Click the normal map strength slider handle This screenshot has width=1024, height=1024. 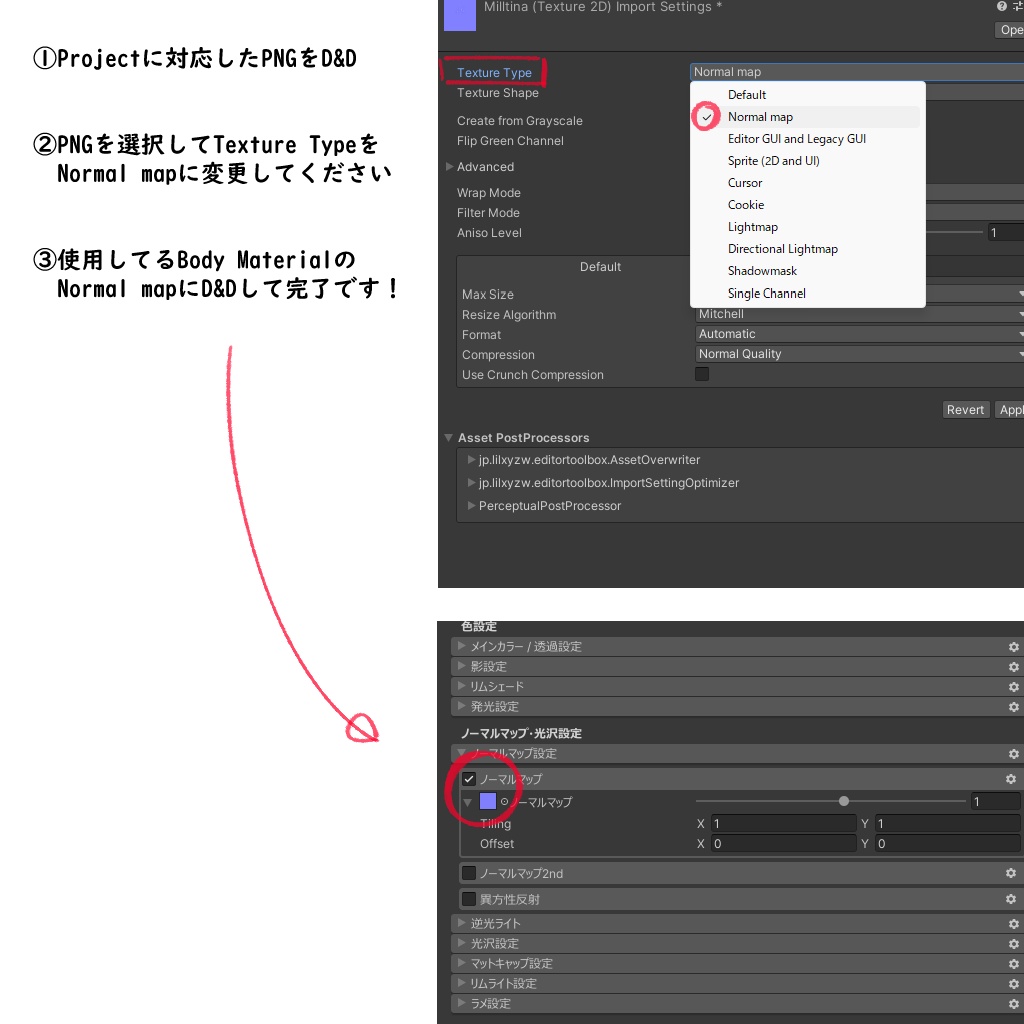pyautogui.click(x=843, y=801)
